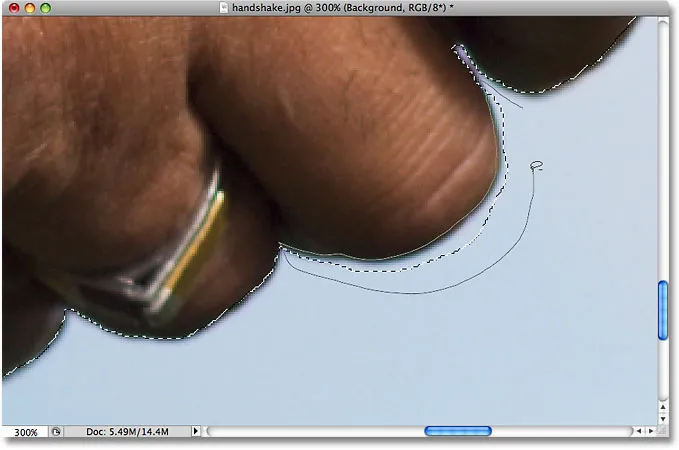Click the scroll left arrow
The image size is (679, 450).
[x=639, y=431]
